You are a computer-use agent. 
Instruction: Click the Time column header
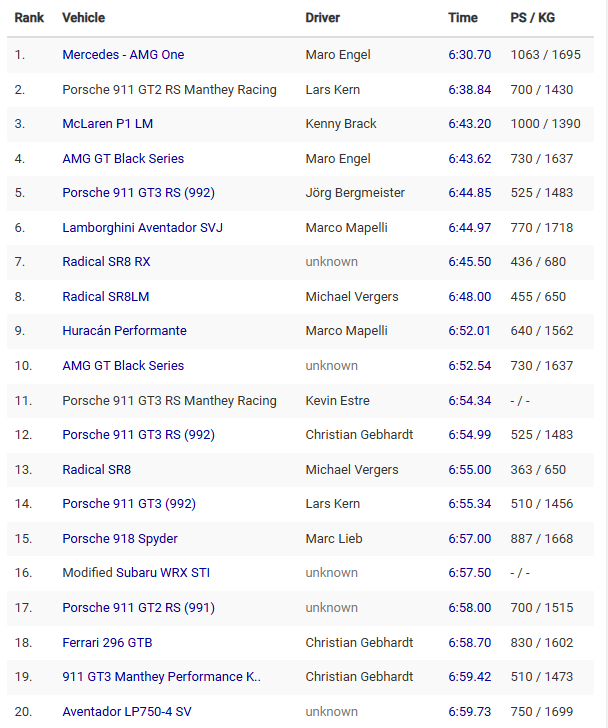tap(462, 18)
